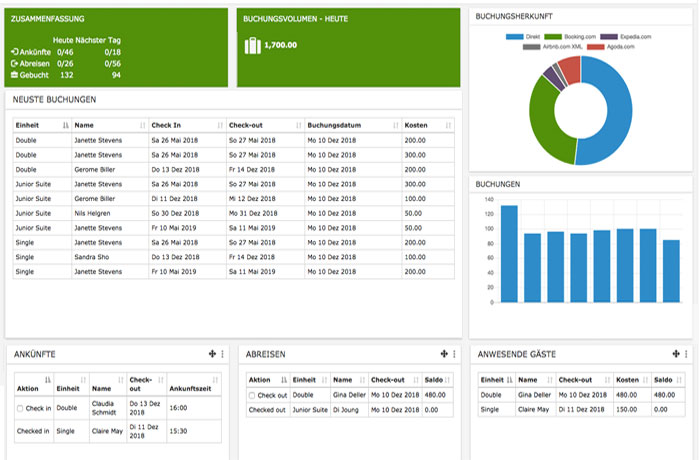The image size is (699, 460).
Task: Click the 1,700.00 booking volume value
Action: tap(280, 45)
